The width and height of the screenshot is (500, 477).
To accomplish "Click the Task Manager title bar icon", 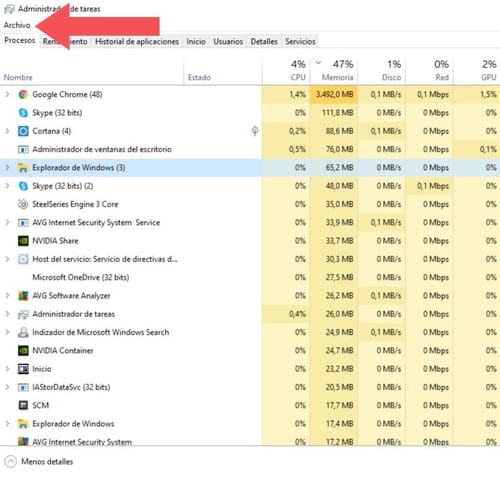I will 9,9.
